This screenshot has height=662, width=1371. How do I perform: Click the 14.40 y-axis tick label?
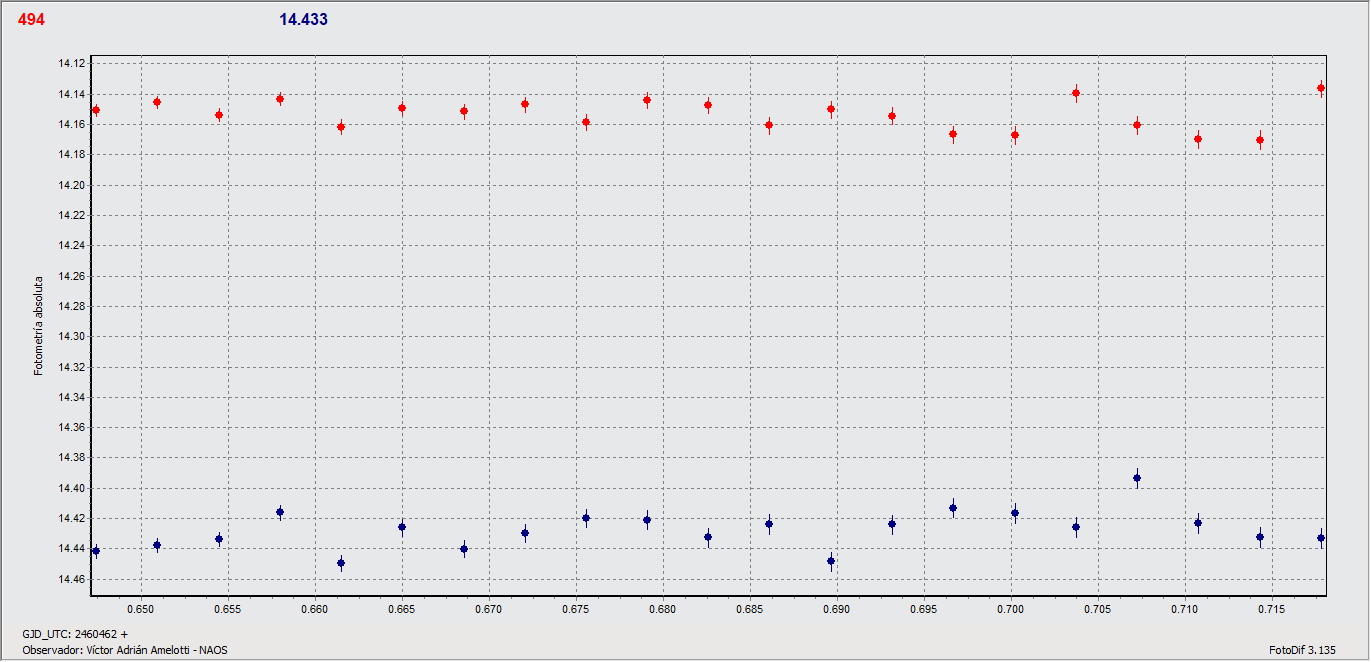(x=72, y=488)
